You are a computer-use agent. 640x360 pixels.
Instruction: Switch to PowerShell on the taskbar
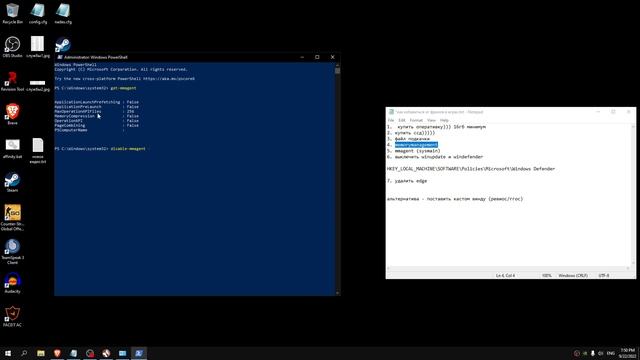pyautogui.click(x=139, y=353)
